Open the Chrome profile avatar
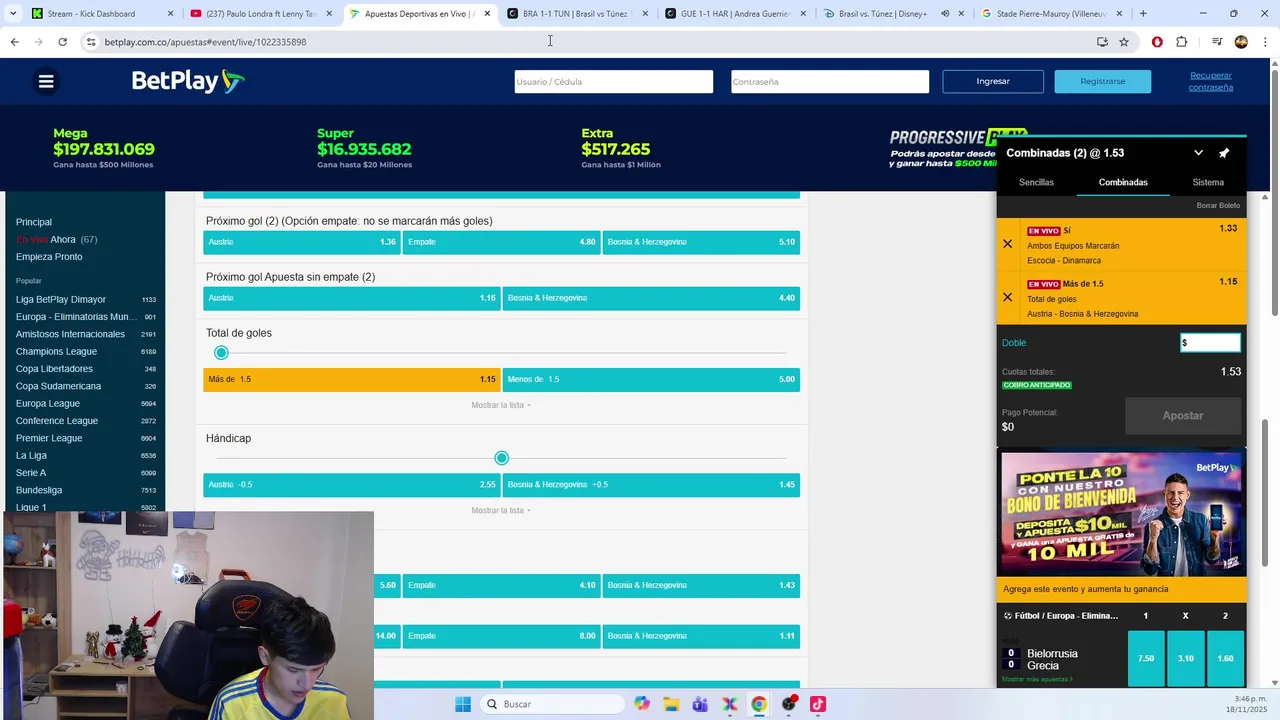Image resolution: width=1280 pixels, height=720 pixels. click(1241, 42)
